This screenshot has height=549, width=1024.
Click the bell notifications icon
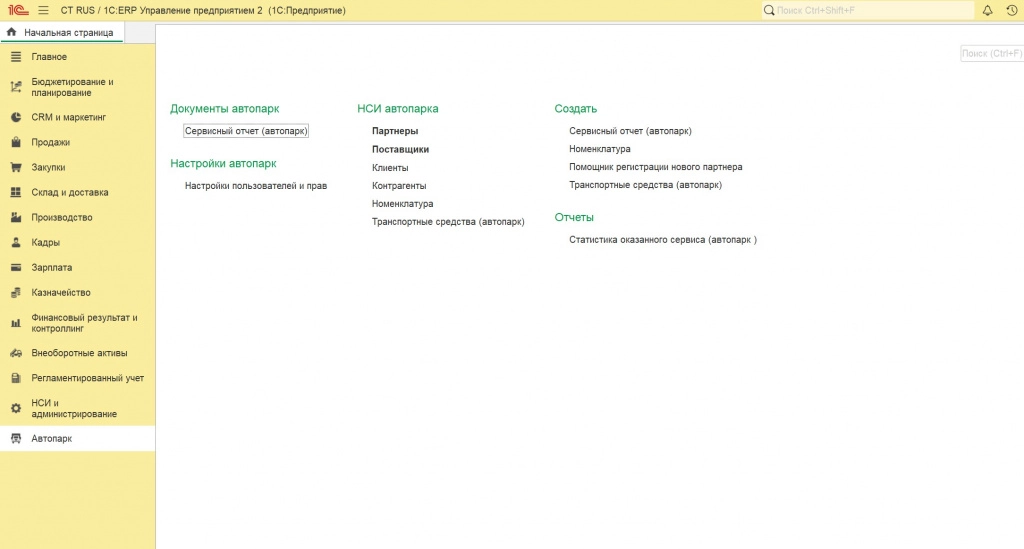988,10
